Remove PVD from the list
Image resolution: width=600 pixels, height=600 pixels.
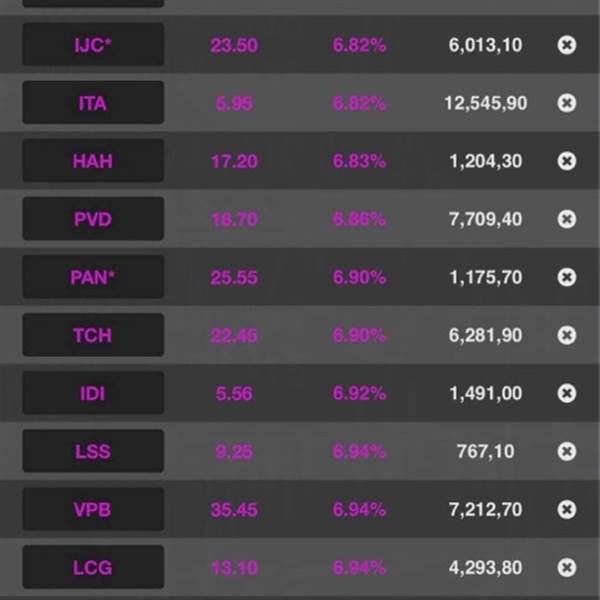point(567,219)
